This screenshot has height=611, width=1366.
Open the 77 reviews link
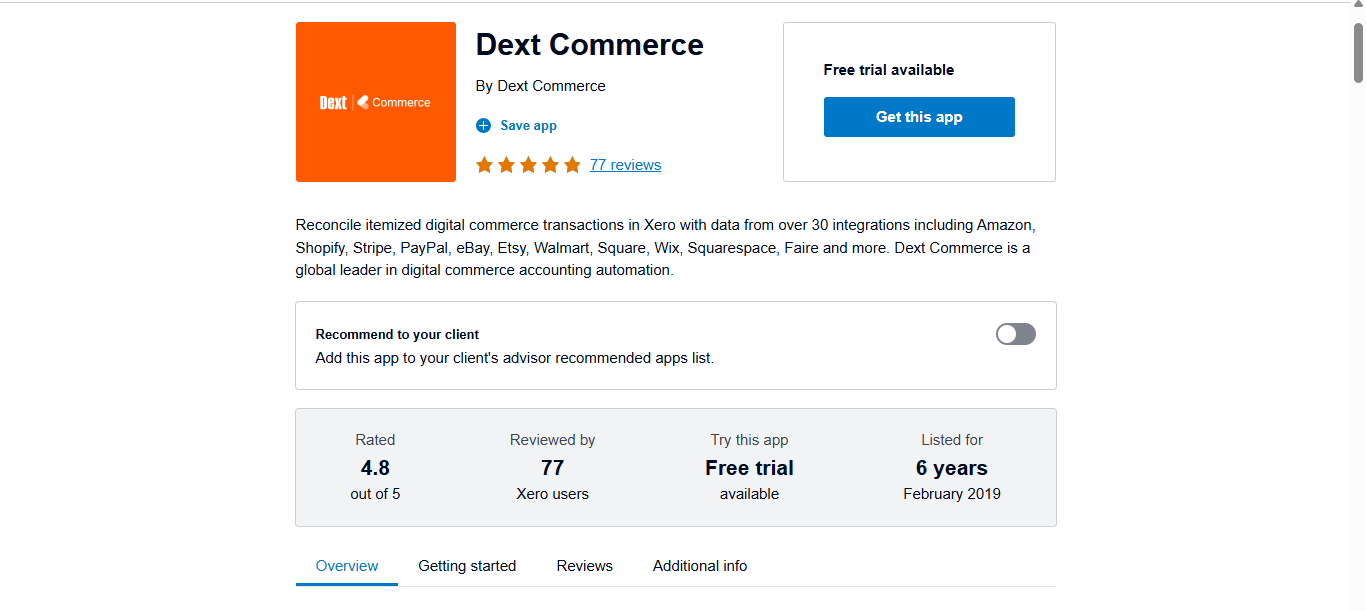click(x=625, y=164)
